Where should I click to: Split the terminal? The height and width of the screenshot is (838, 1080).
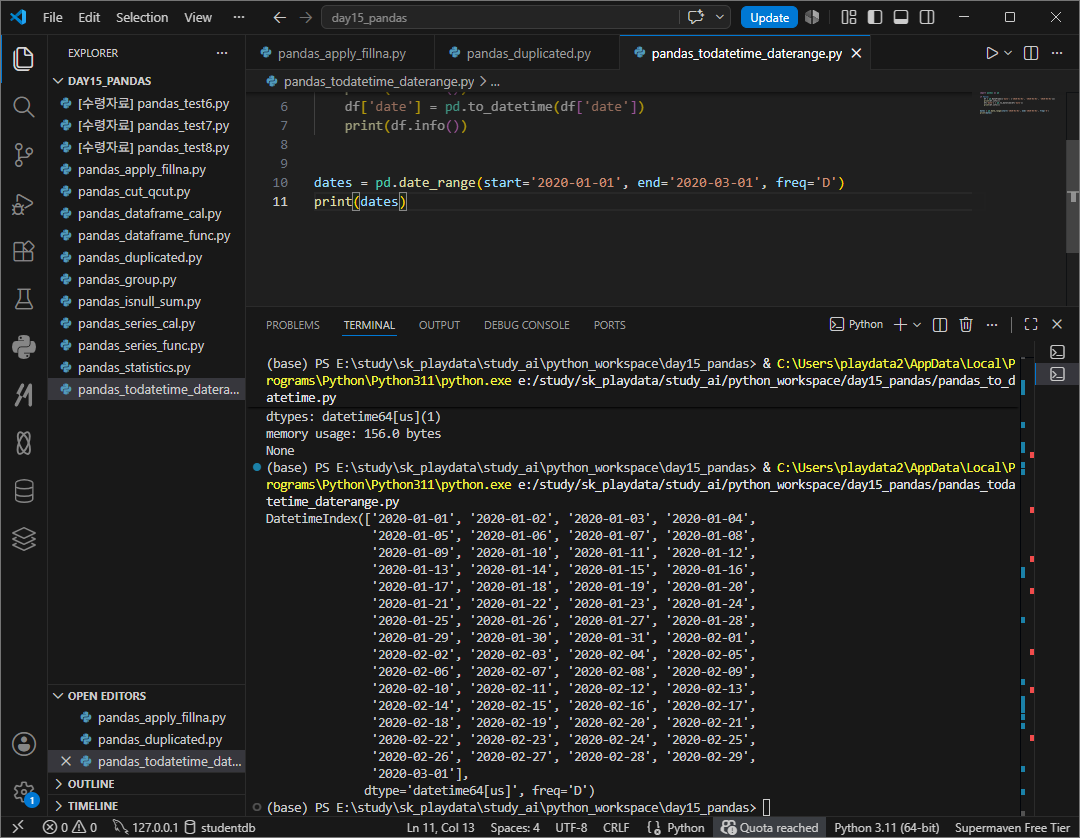click(939, 324)
